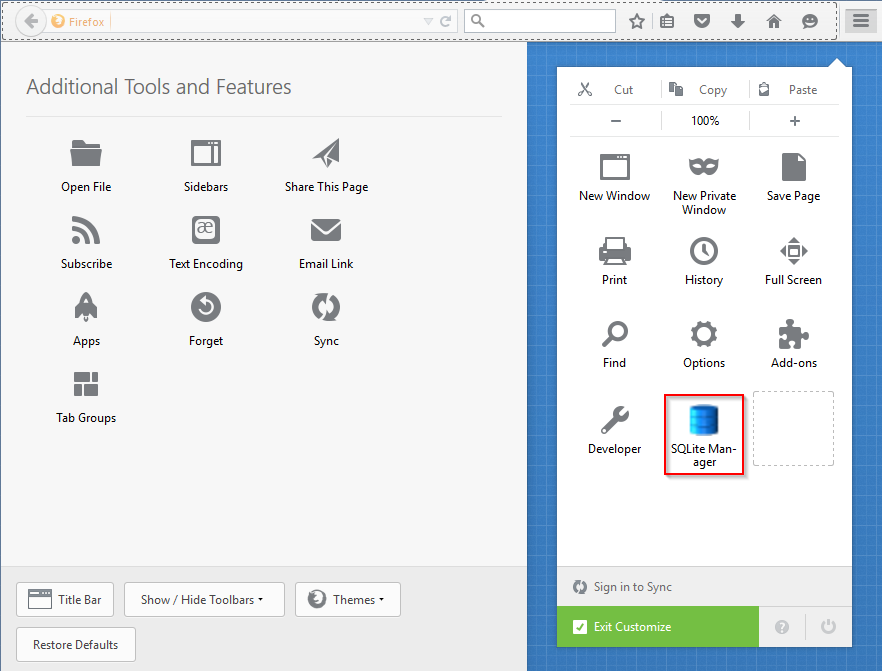Select the Subscribe RSS icon

coord(86,230)
